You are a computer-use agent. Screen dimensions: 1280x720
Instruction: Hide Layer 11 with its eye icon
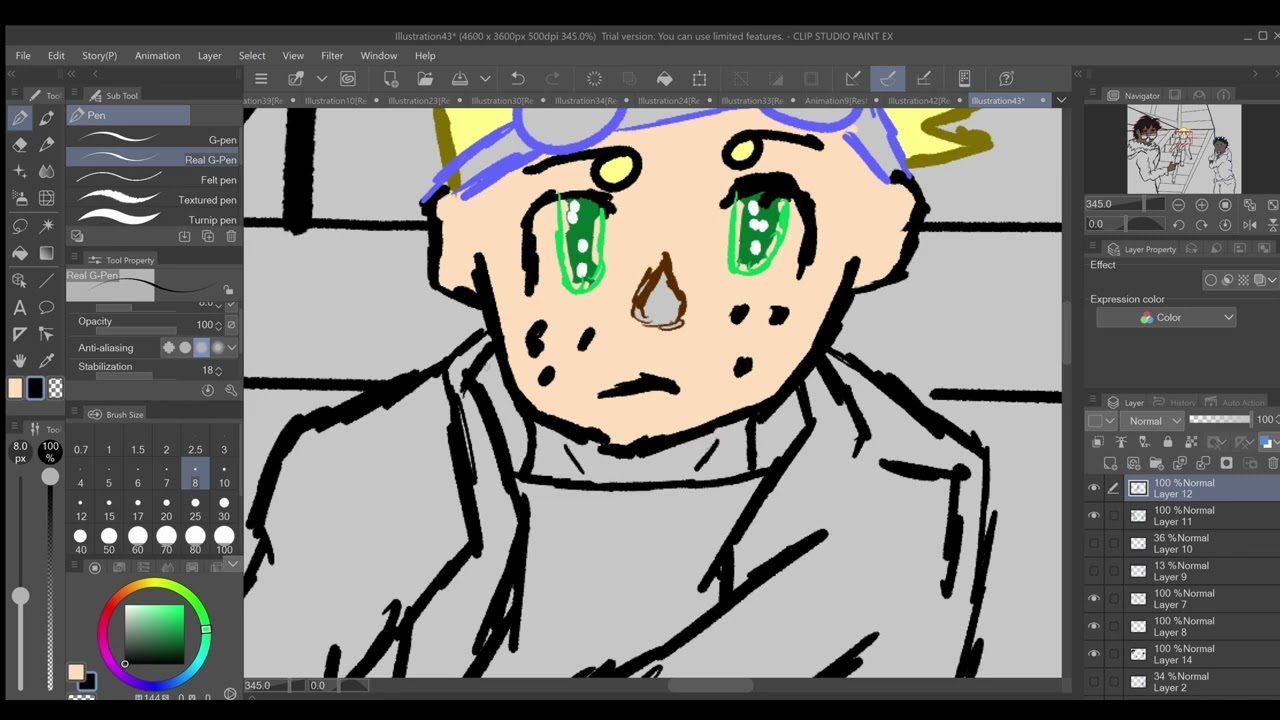pyautogui.click(x=1094, y=516)
